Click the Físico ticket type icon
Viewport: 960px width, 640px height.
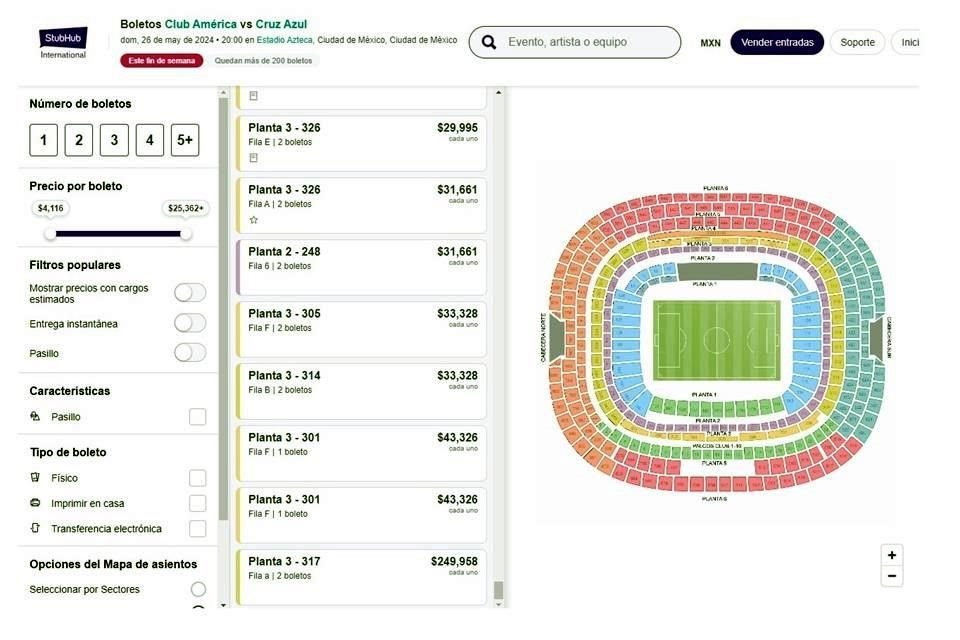[36, 477]
